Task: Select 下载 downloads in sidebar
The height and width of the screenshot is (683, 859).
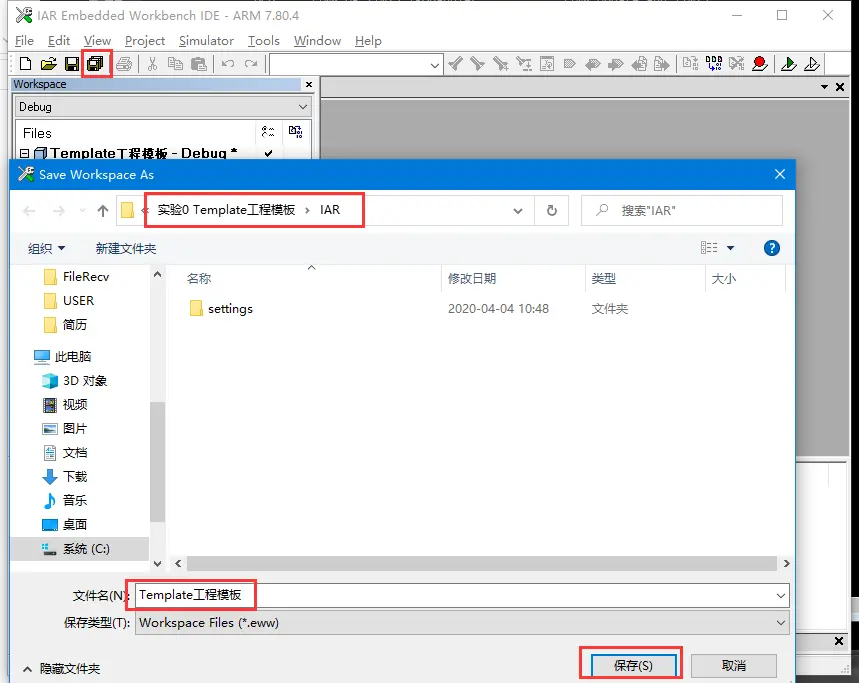Action: pyautogui.click(x=65, y=477)
